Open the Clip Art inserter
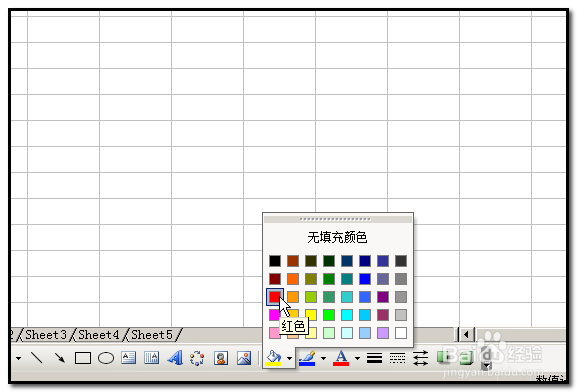577x392 pixels. pyautogui.click(x=221, y=358)
